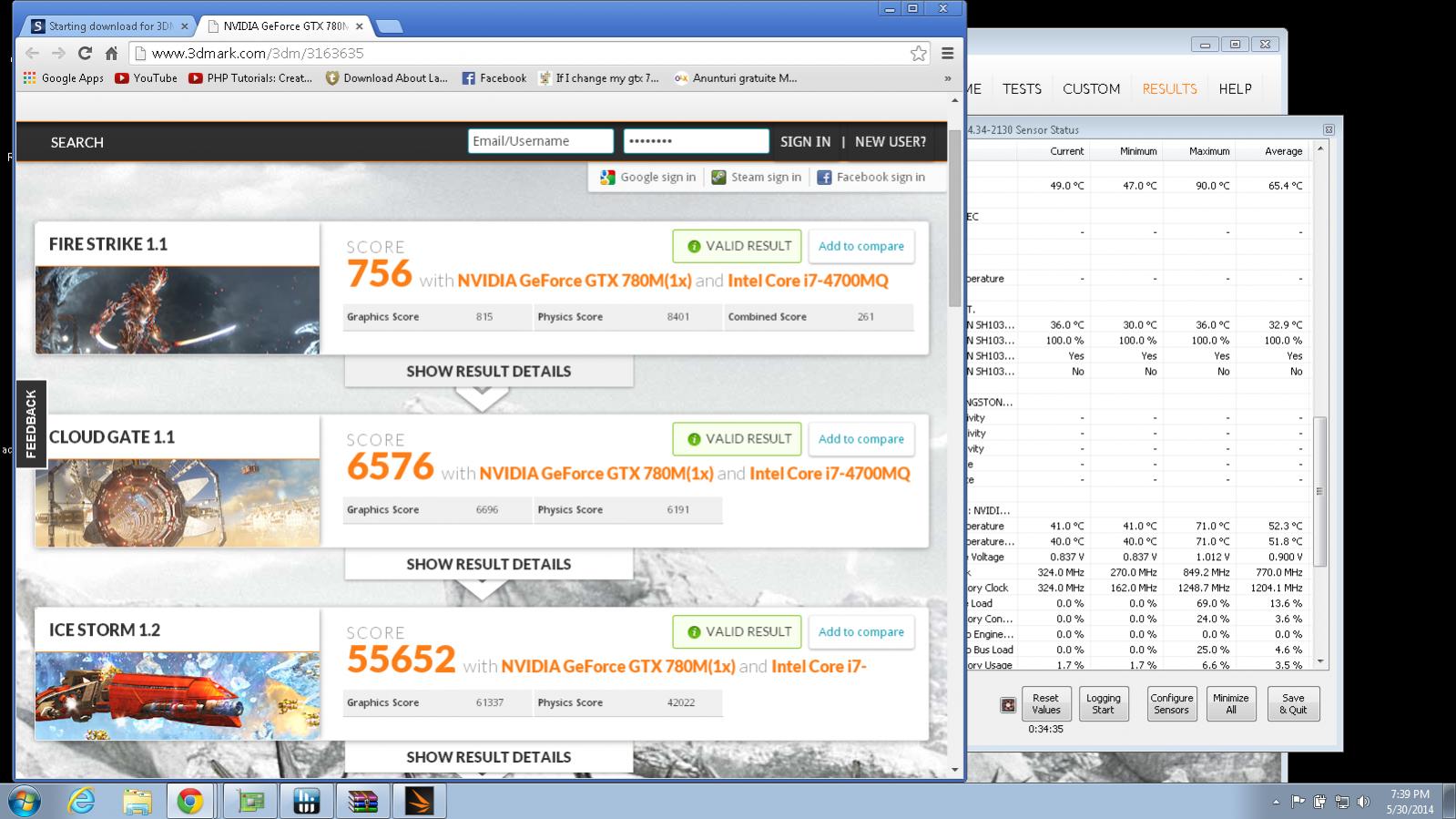1456x819 pixels.
Task: Click the small icon left of Reset Values
Action: point(1008,705)
